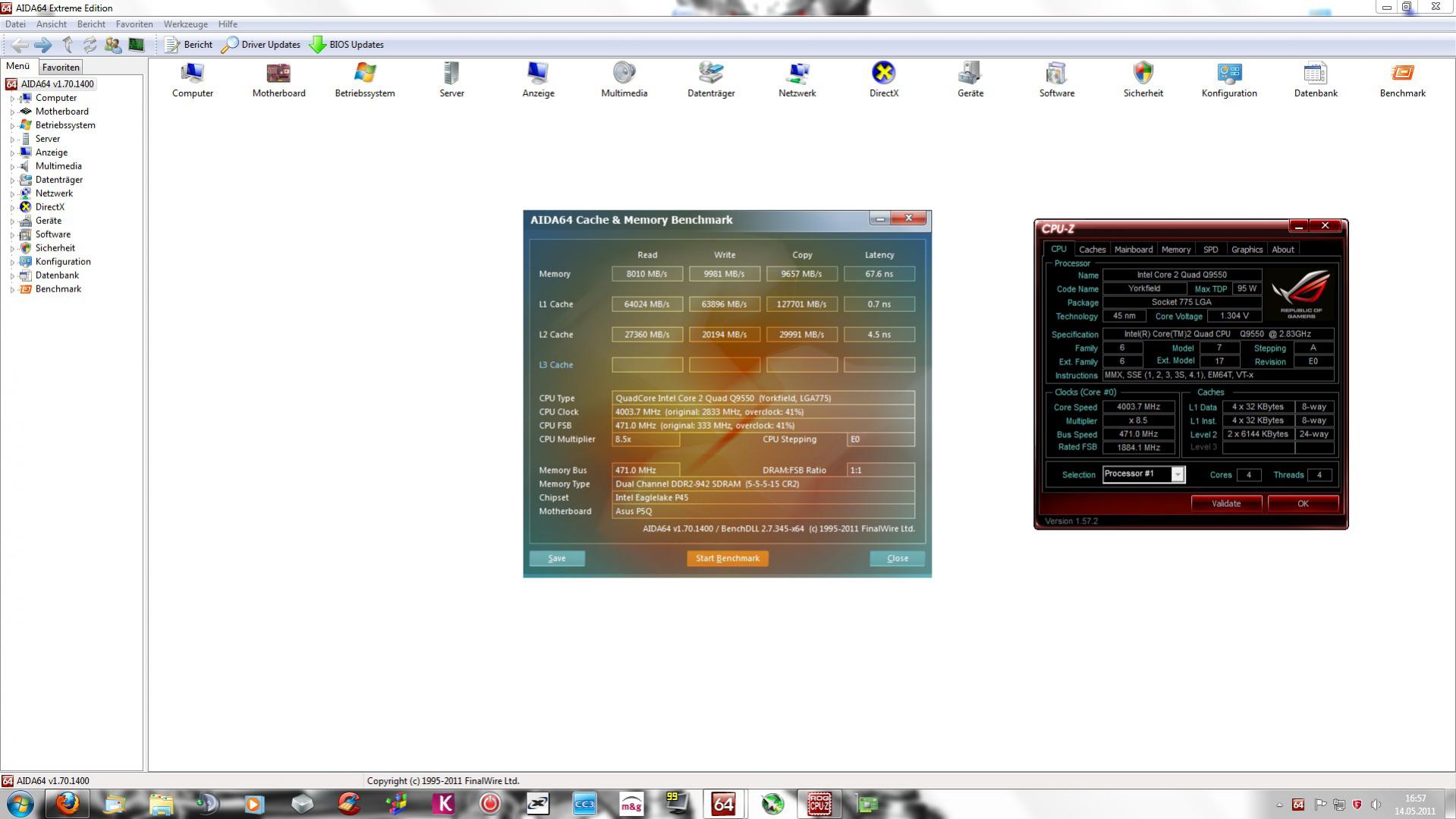Viewport: 1456px width, 819px height.
Task: Open the Computer category icon
Action: pos(193,80)
